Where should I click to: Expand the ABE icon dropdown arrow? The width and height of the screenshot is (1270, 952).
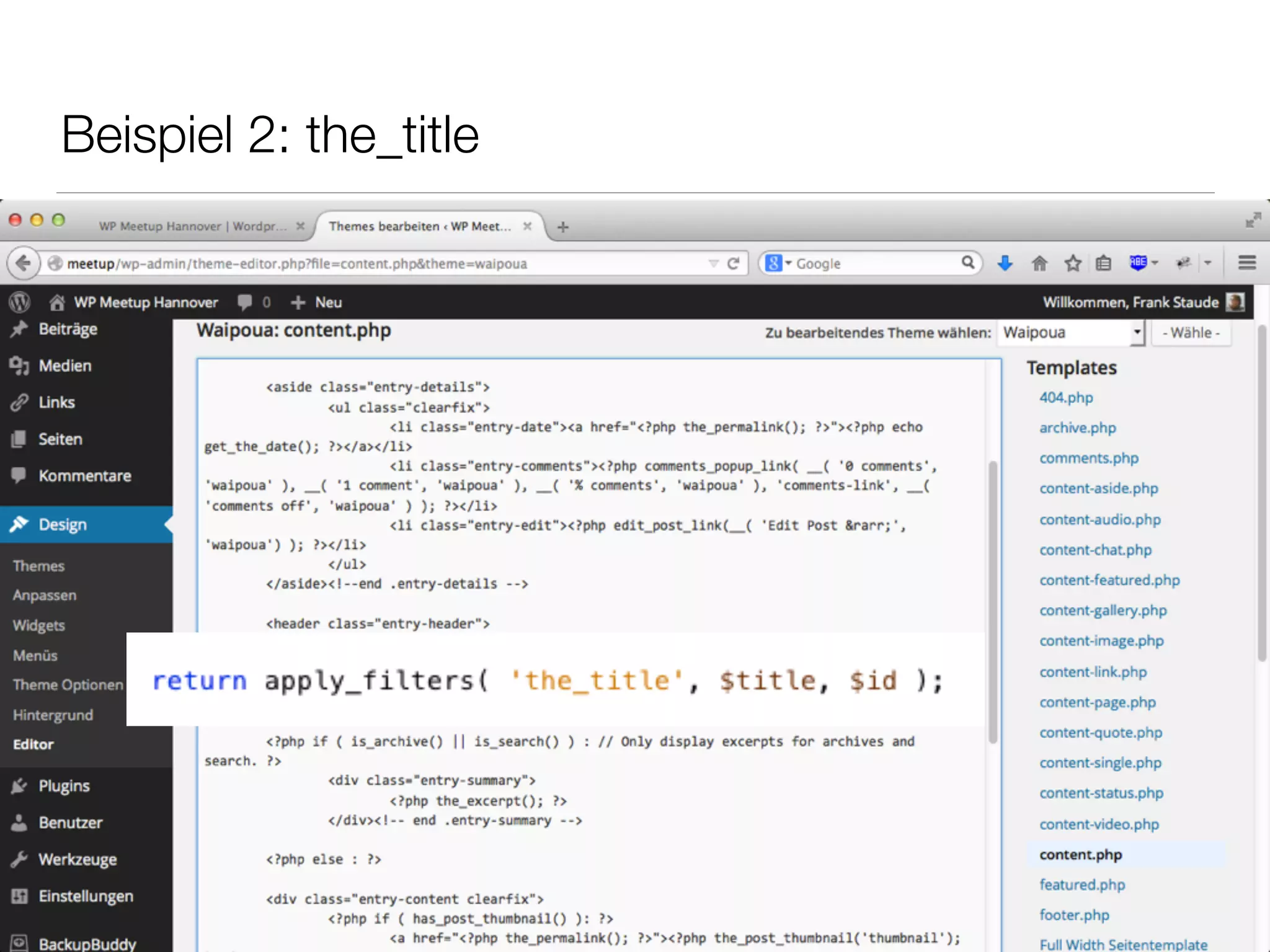click(1155, 263)
